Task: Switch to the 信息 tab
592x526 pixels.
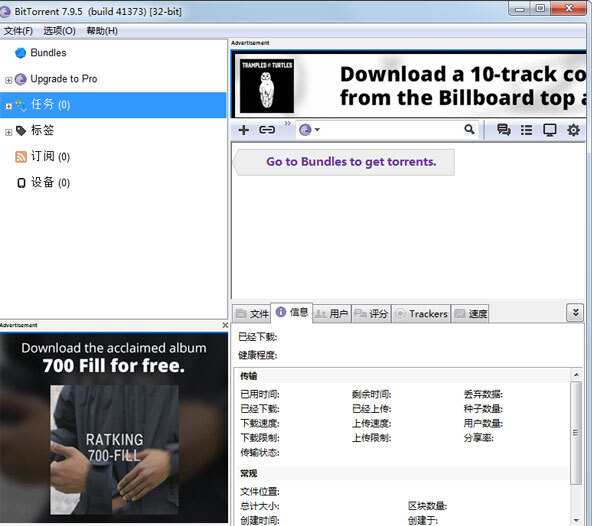Action: pyautogui.click(x=292, y=312)
